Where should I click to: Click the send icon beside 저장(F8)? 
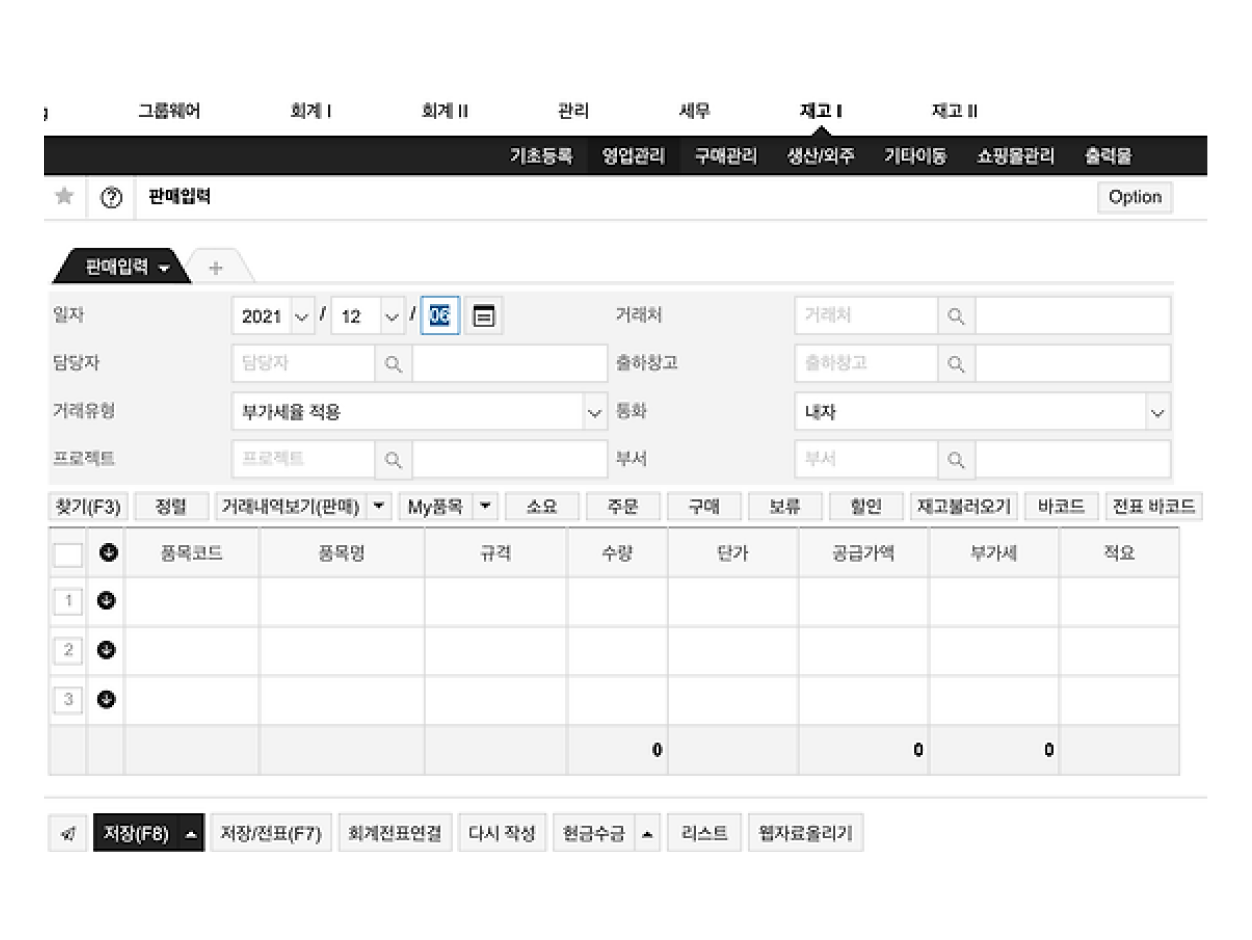coord(68,834)
